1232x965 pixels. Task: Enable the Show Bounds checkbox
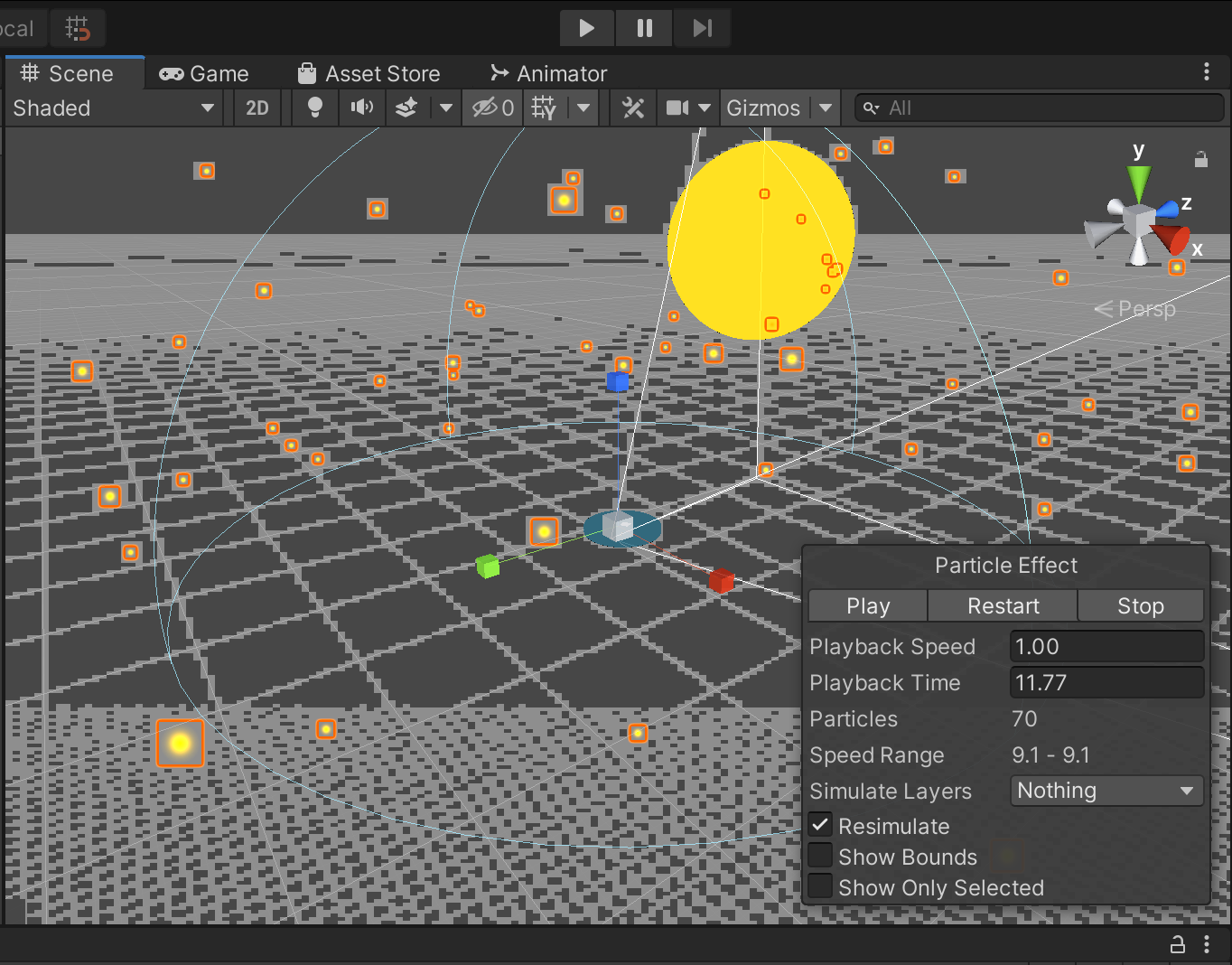(820, 856)
